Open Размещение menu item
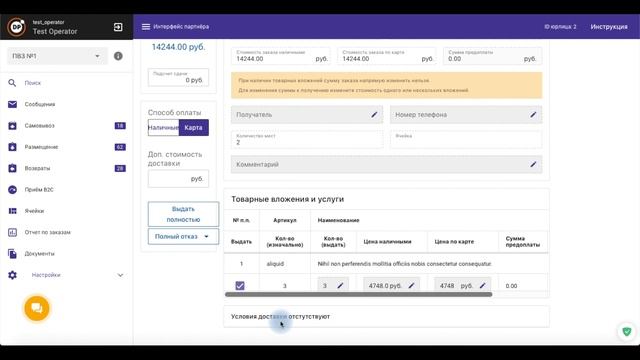Viewport: 640px width, 360px height. pyautogui.click(x=41, y=147)
